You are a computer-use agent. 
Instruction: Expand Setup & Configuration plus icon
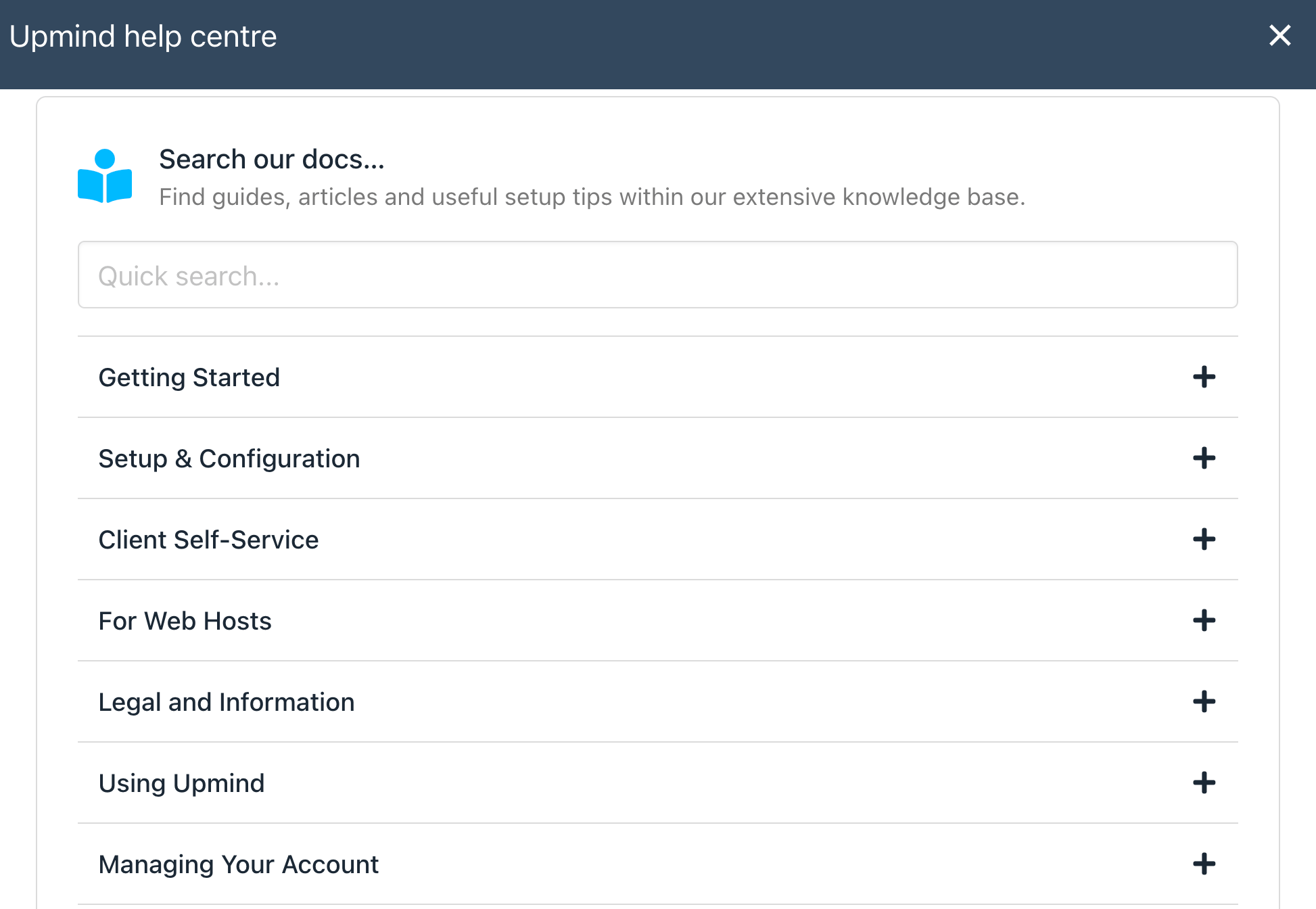(x=1204, y=458)
